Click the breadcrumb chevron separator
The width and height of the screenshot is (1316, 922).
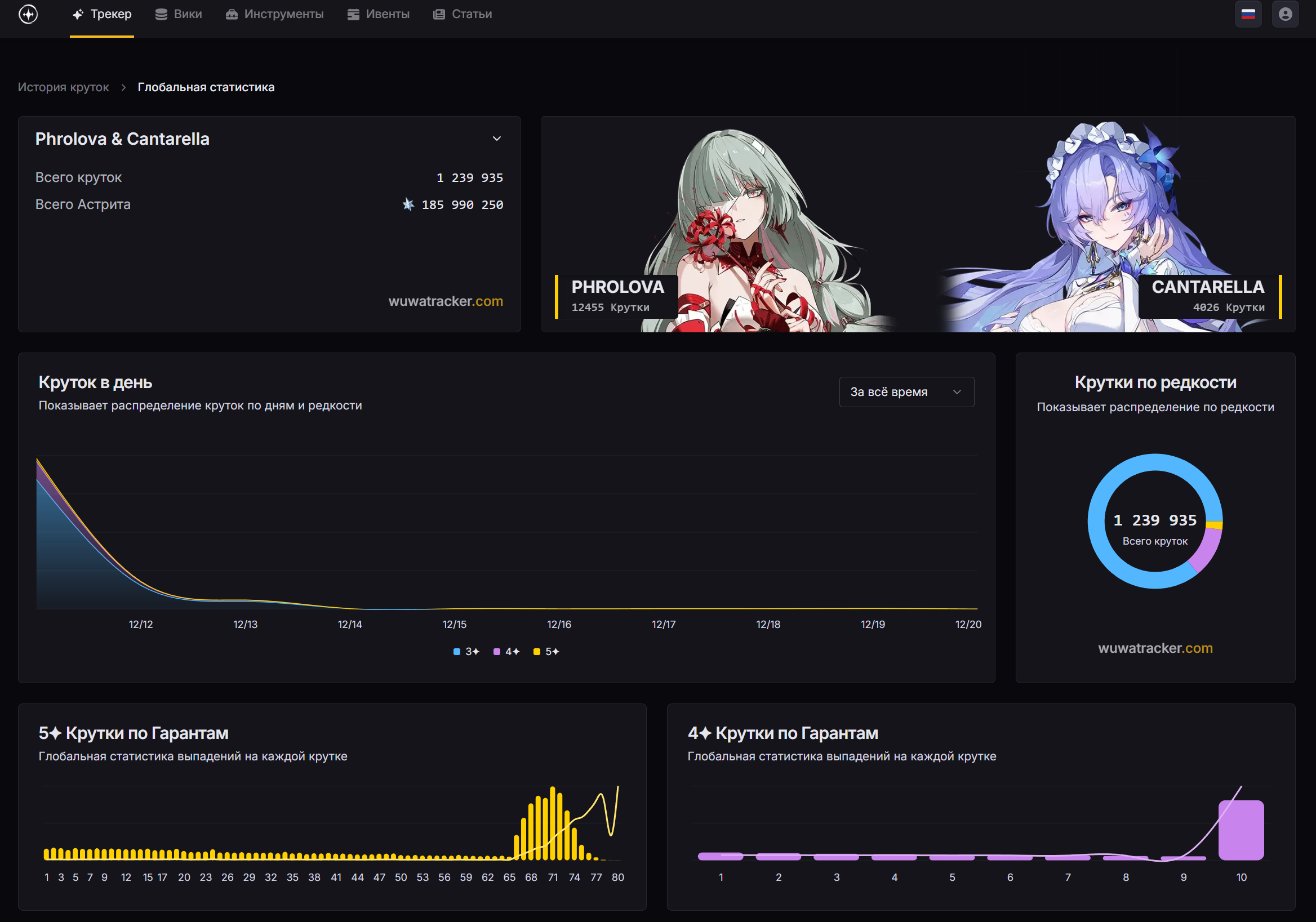[x=123, y=88]
